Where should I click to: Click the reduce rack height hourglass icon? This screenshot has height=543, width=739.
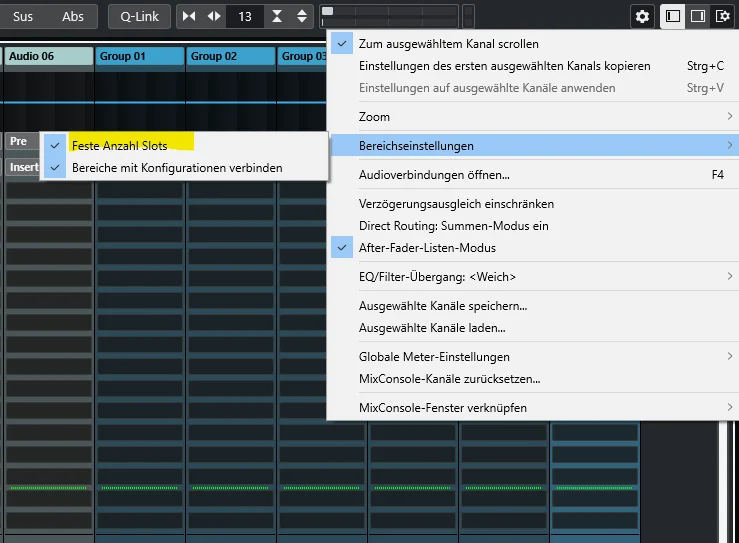point(277,16)
